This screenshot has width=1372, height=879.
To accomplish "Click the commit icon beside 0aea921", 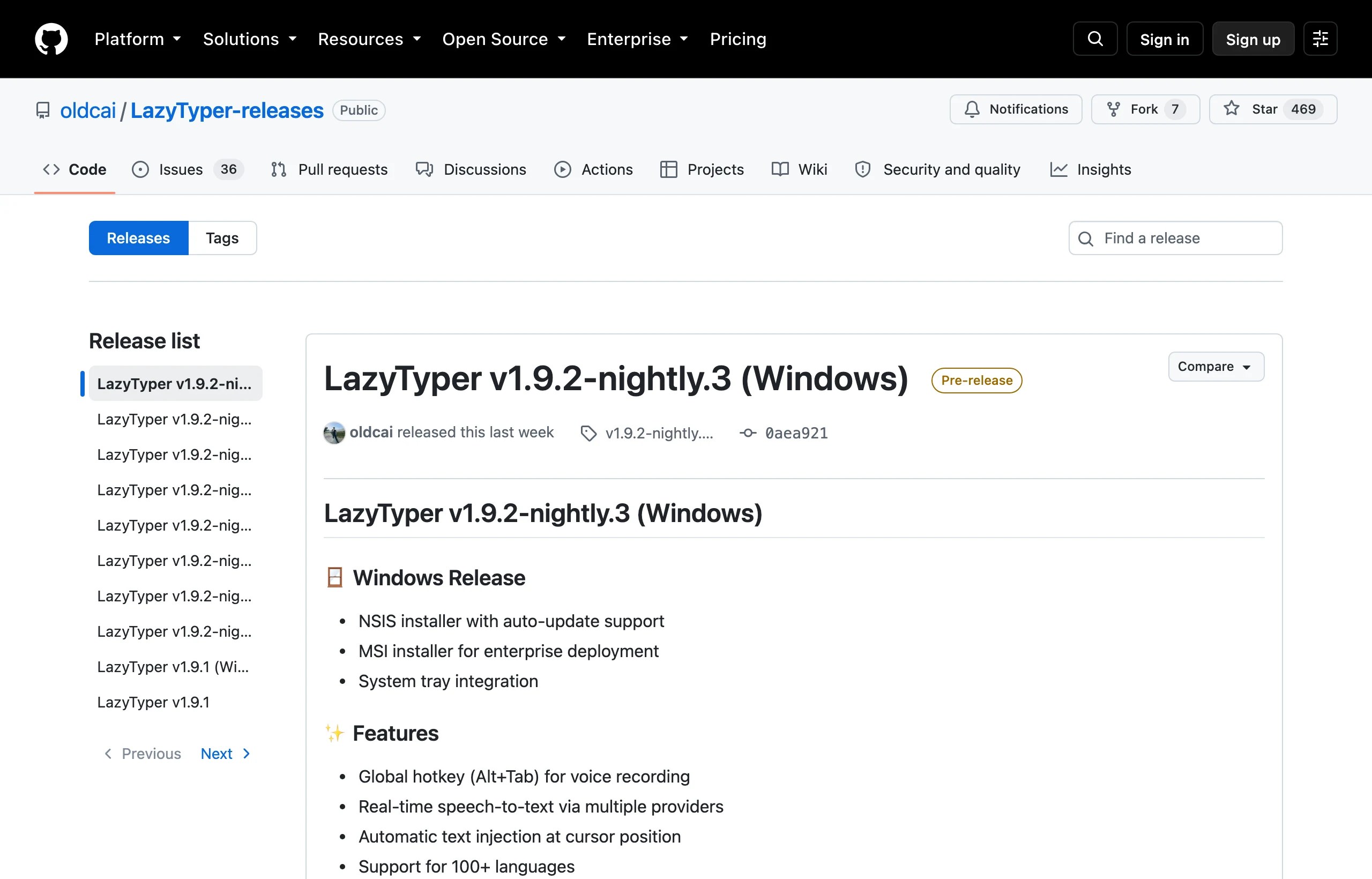I will point(748,433).
